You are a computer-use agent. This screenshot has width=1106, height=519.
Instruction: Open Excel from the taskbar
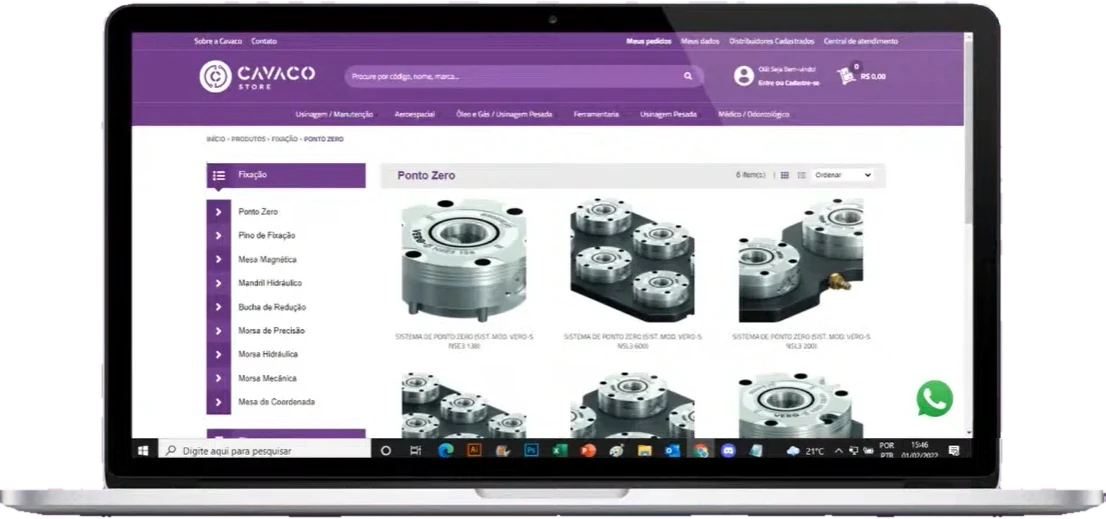pyautogui.click(x=560, y=450)
